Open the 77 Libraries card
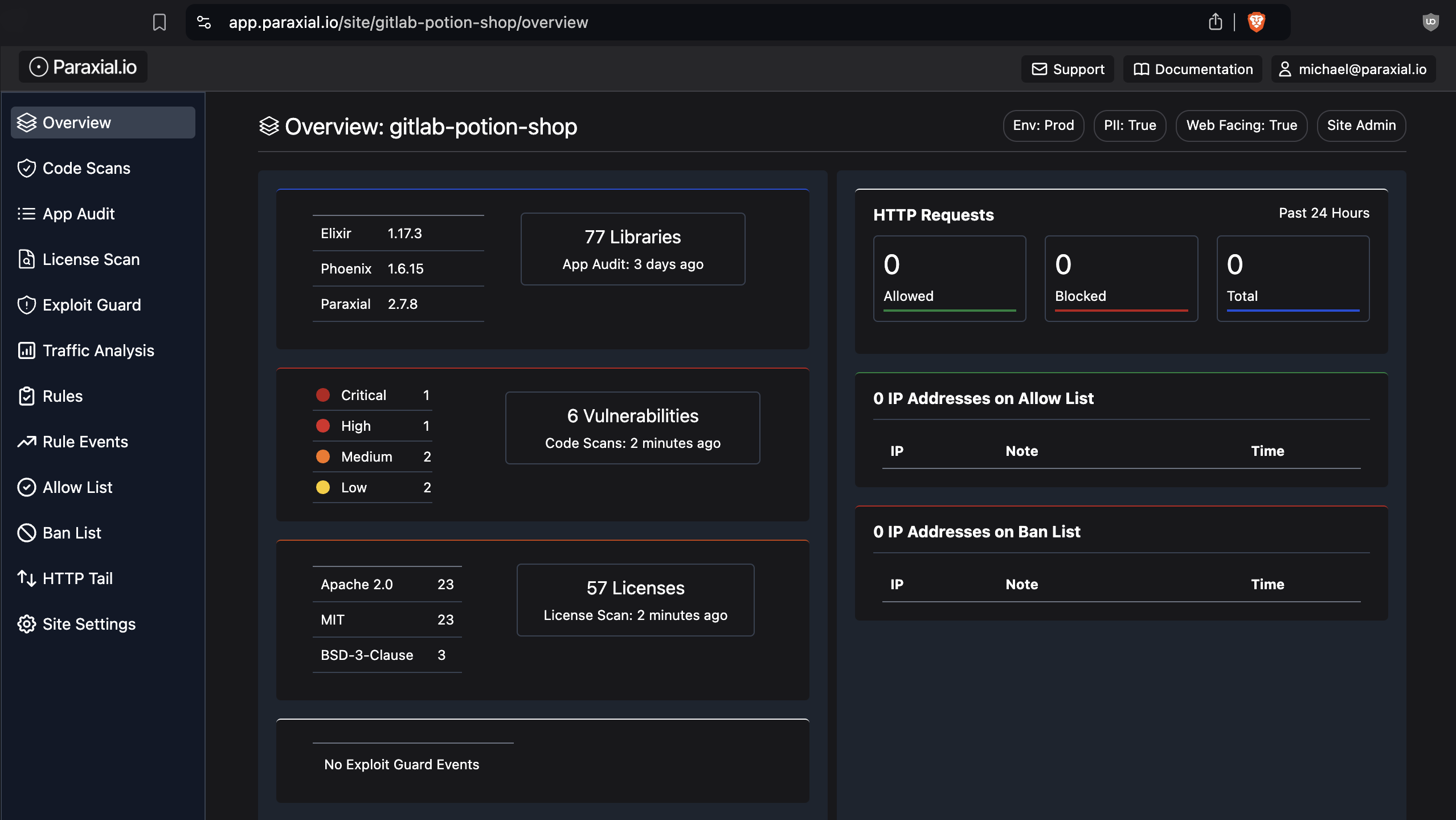 tap(633, 249)
